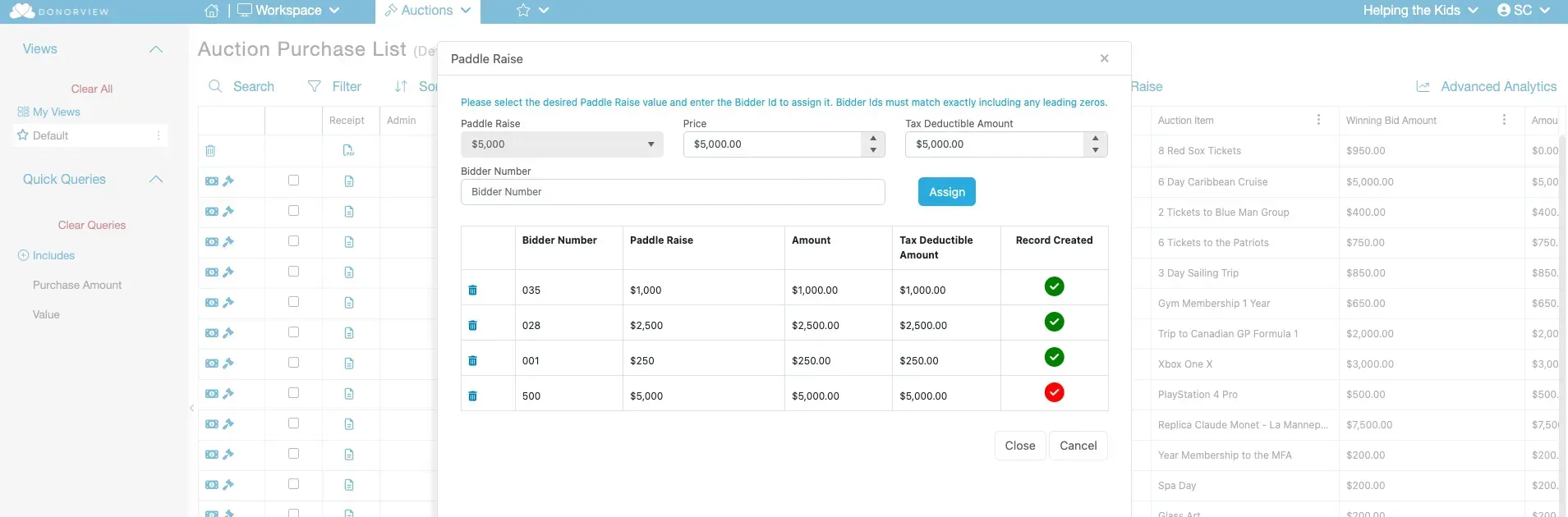Open the Helping the Kids organization dropdown
1568x517 pixels.
[x=1420, y=11]
